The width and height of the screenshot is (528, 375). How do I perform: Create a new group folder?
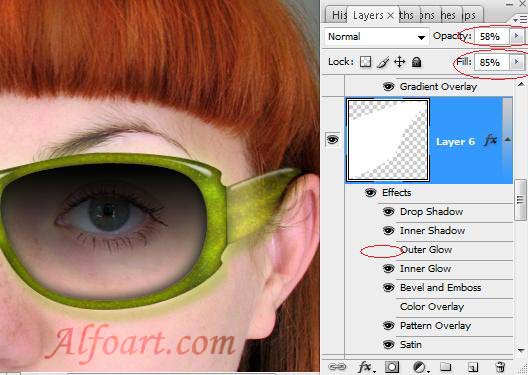(446, 366)
